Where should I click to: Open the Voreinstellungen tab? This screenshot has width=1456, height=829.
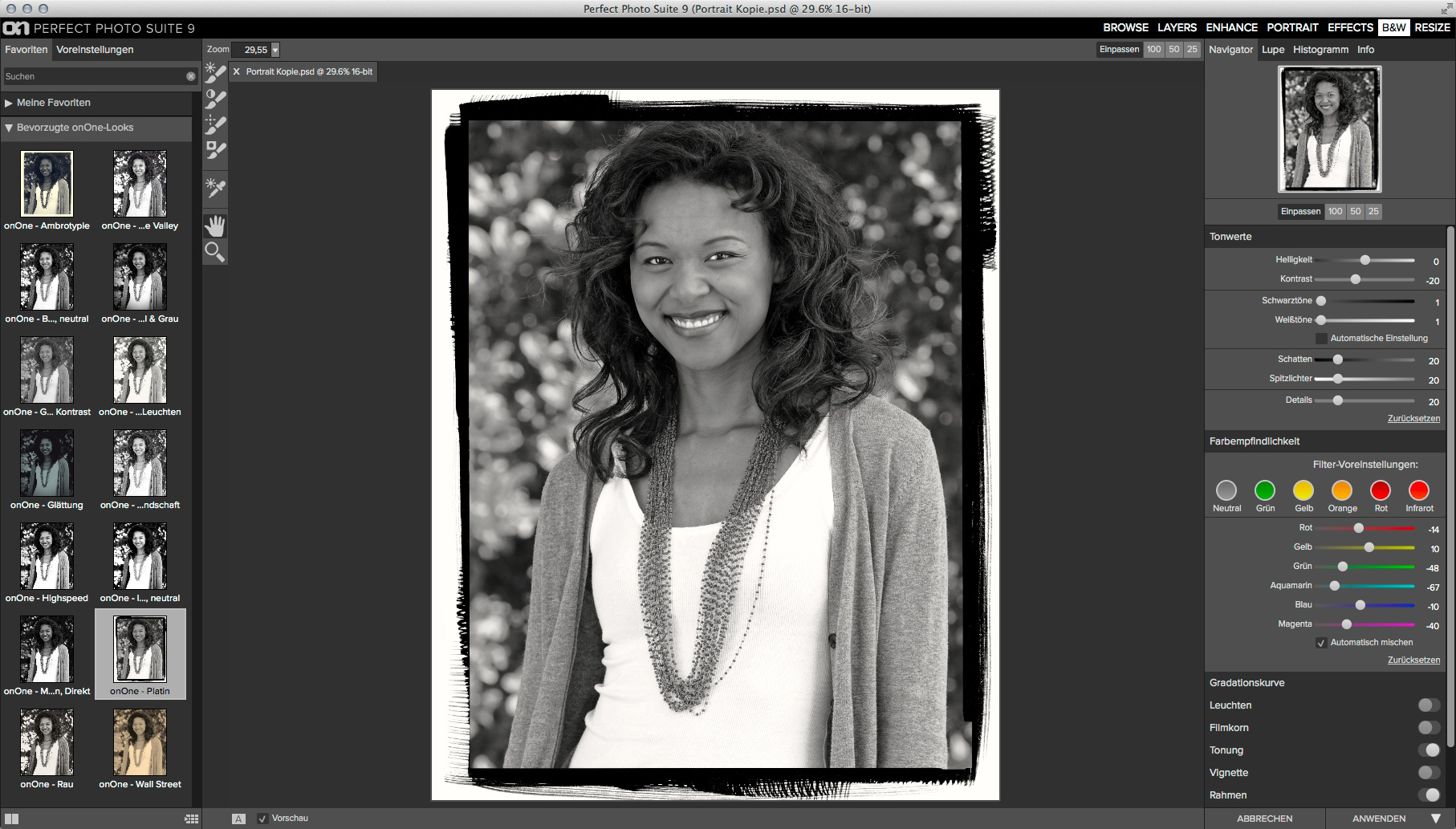(x=95, y=50)
